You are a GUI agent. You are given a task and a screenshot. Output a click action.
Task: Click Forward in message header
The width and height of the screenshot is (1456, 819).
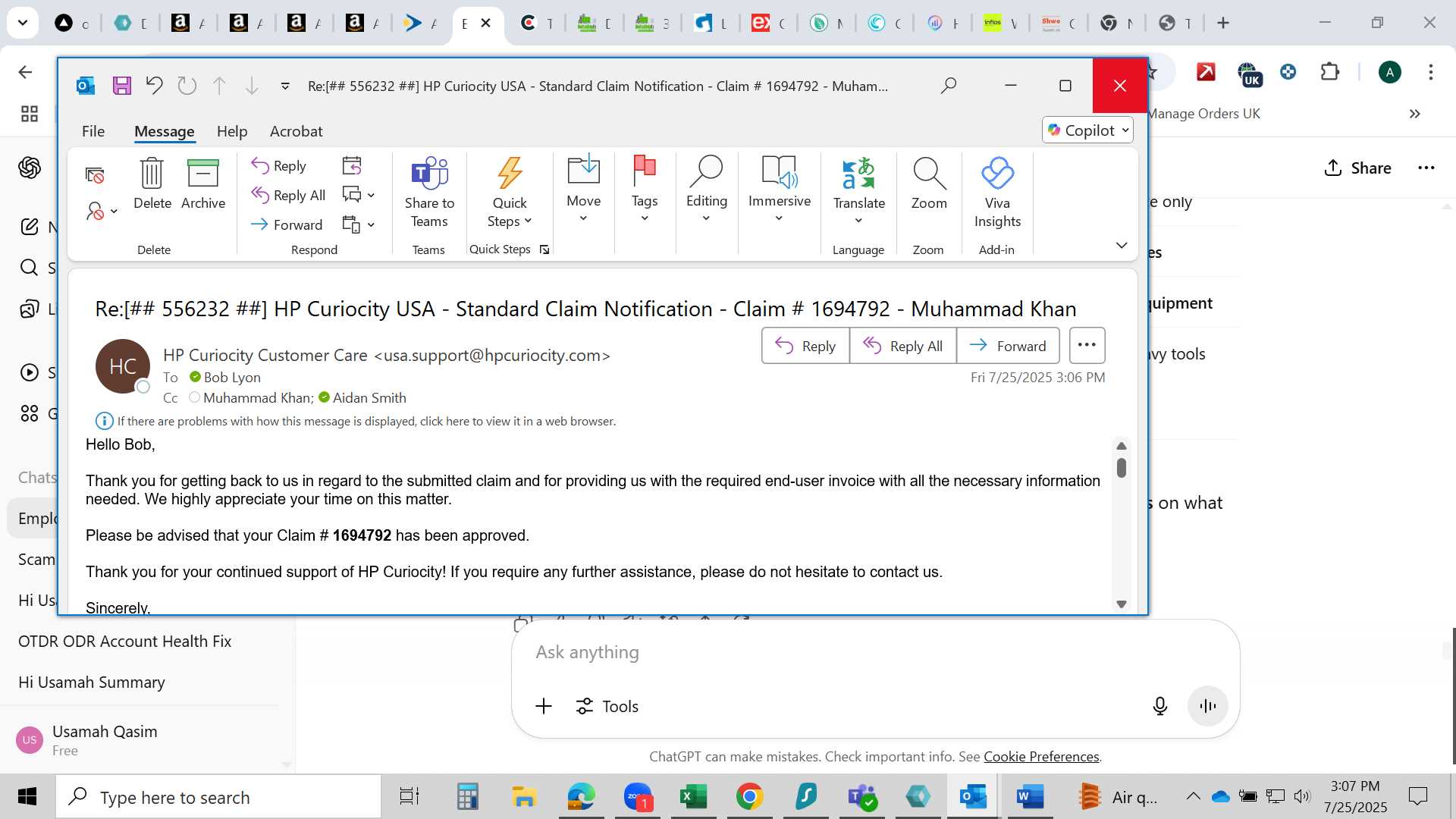tap(1008, 346)
